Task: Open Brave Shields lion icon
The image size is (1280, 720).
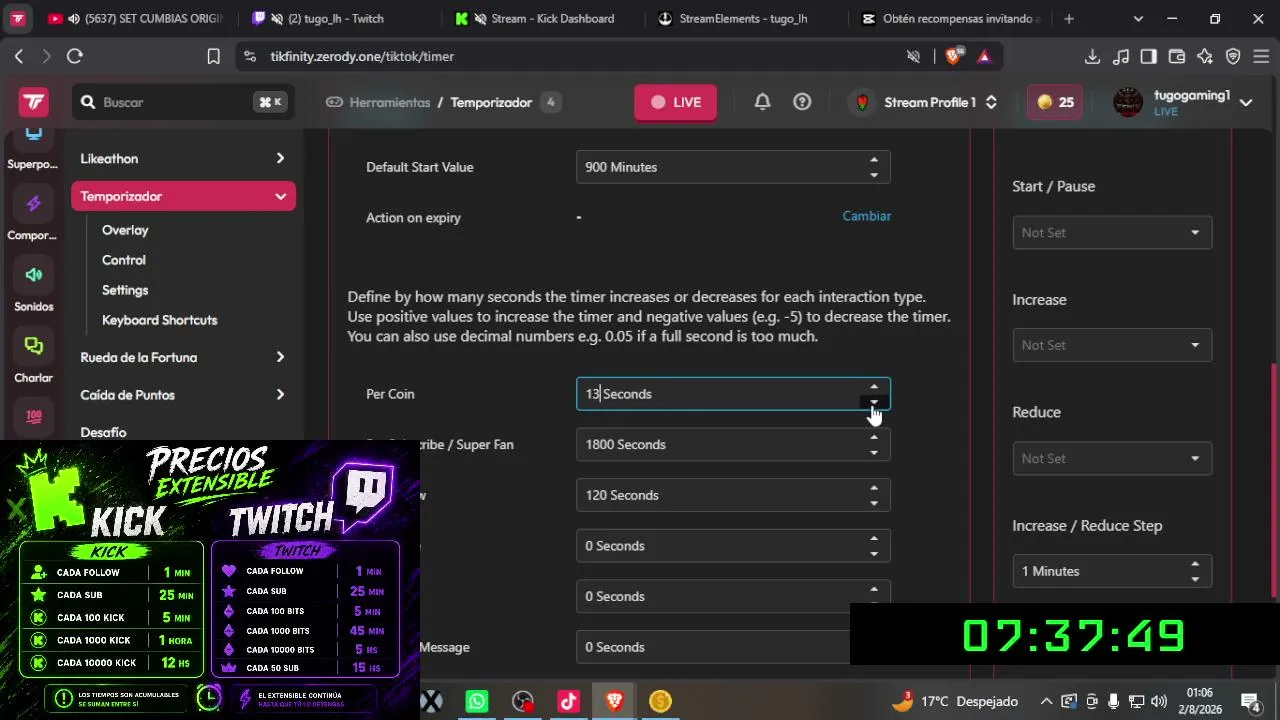Action: click(x=954, y=56)
